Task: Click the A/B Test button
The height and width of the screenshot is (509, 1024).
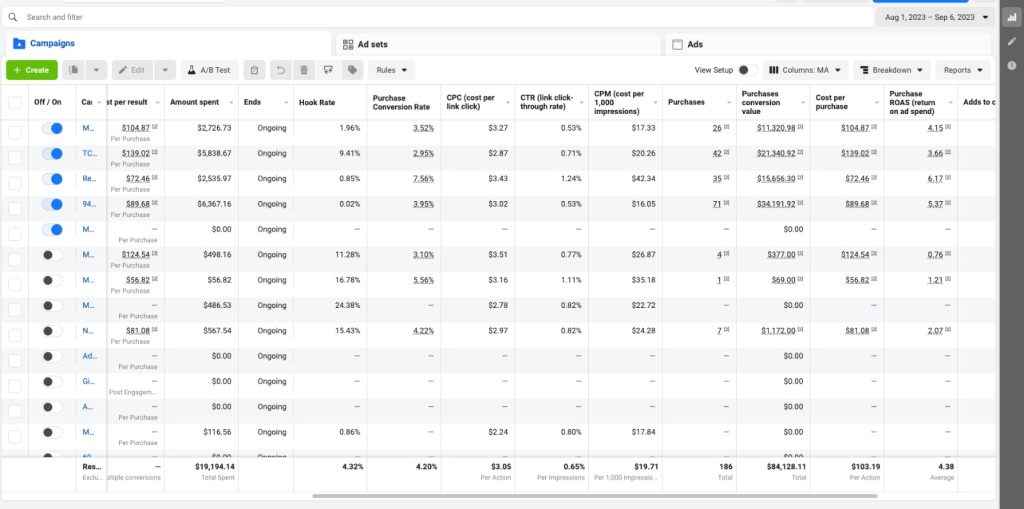Action: click(209, 70)
